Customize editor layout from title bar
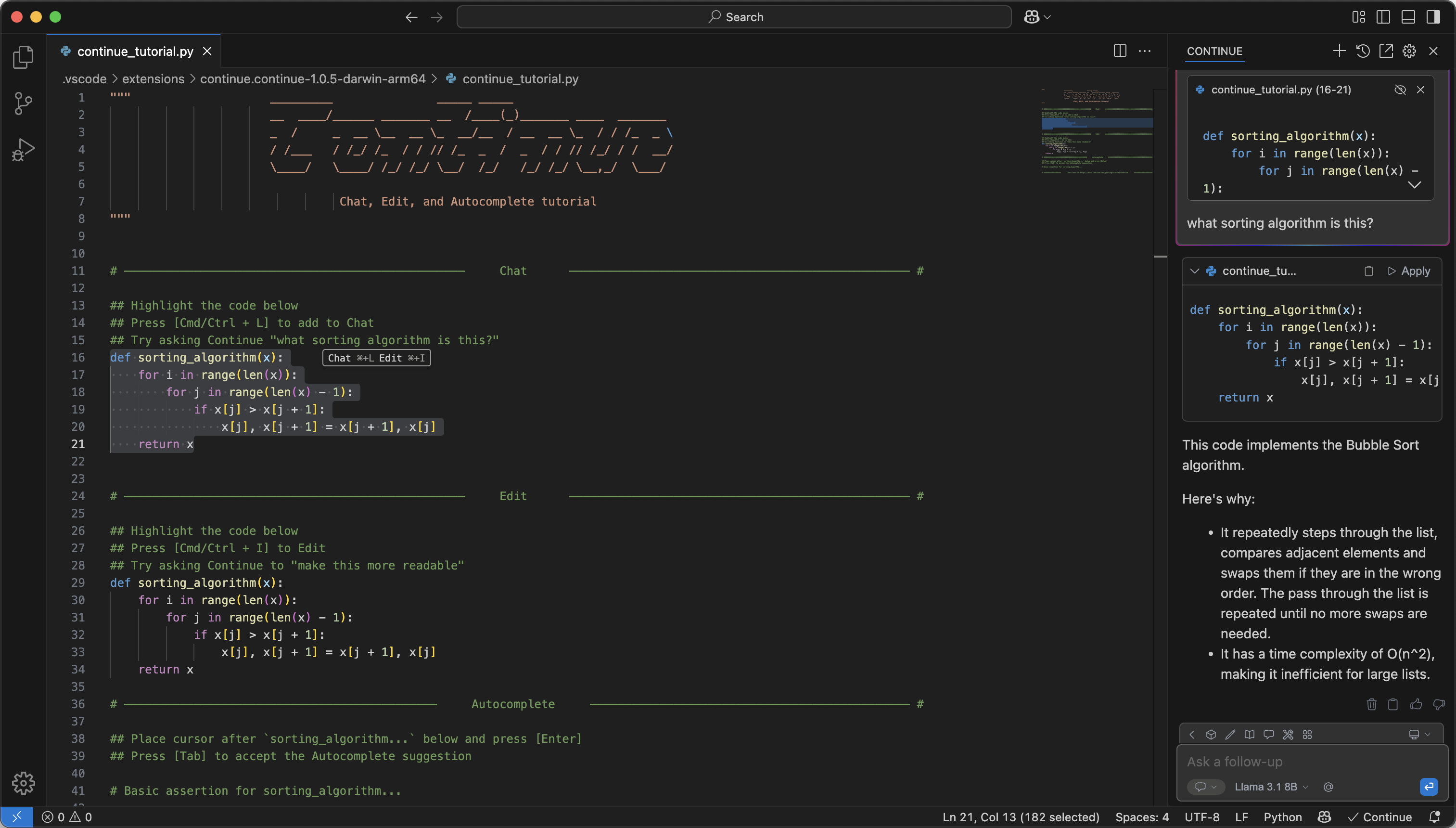The height and width of the screenshot is (828, 1456). pos(1358,17)
